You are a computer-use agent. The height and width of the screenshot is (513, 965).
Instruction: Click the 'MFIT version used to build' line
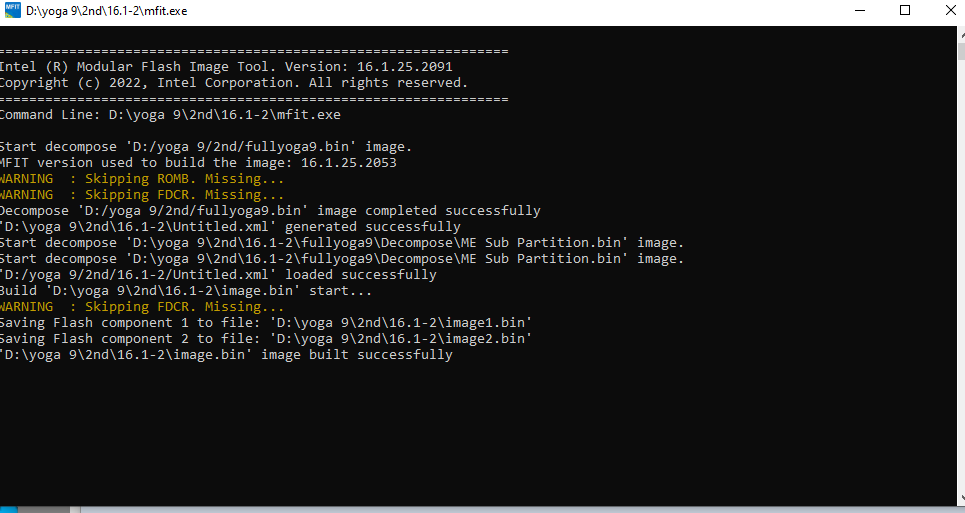[198, 162]
